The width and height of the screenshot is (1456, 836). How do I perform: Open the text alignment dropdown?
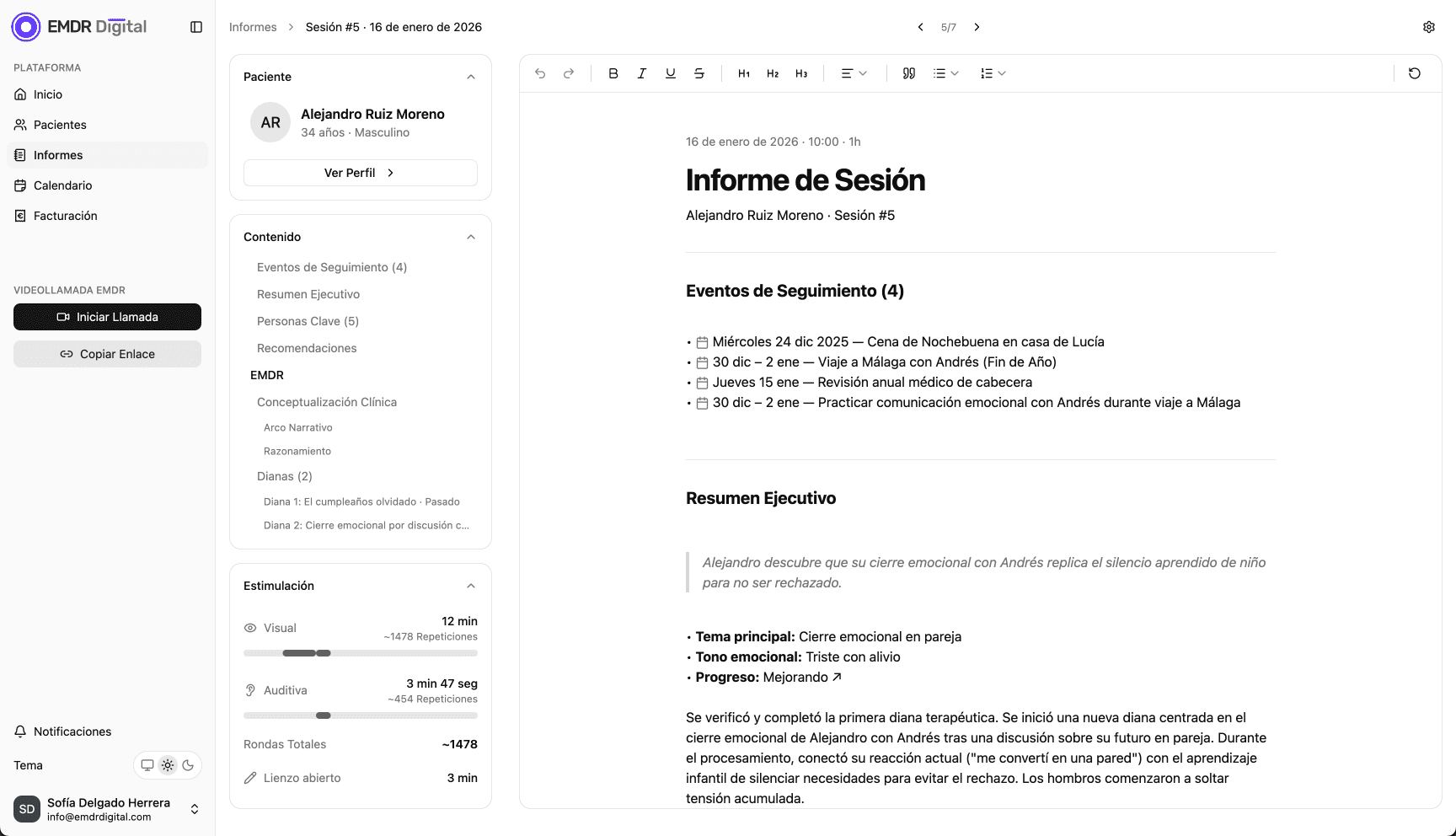[853, 73]
